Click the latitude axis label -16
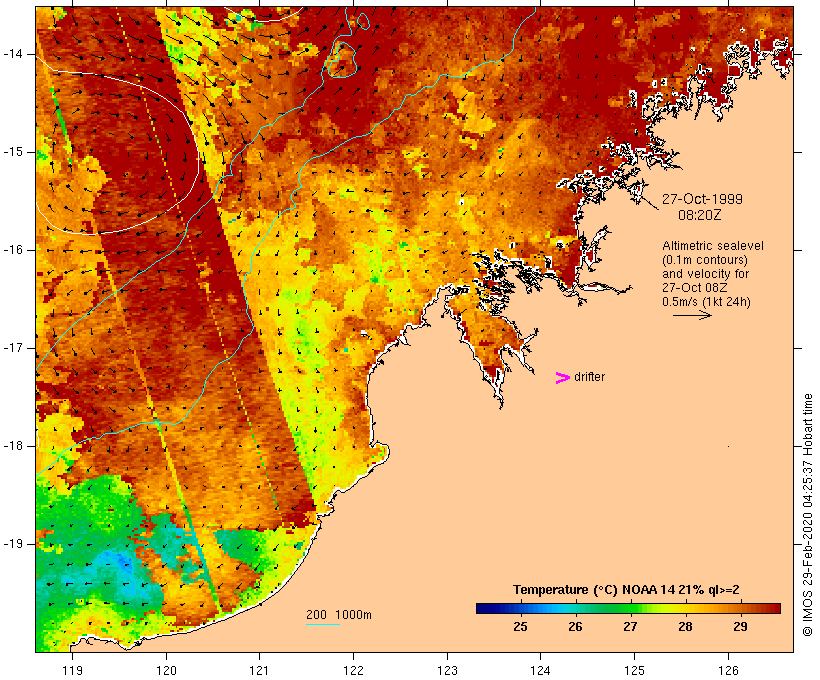This screenshot has width=820, height=680. click(x=13, y=250)
